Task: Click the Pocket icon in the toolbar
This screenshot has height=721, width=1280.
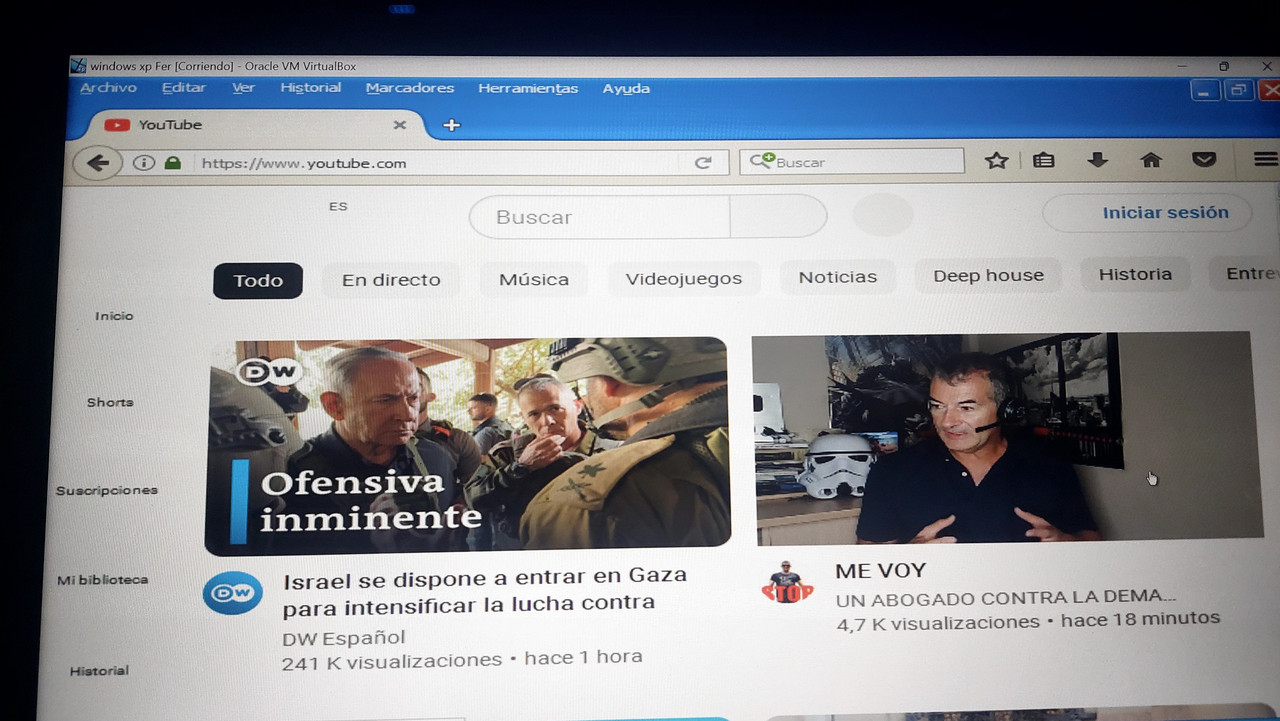Action: 1204,160
